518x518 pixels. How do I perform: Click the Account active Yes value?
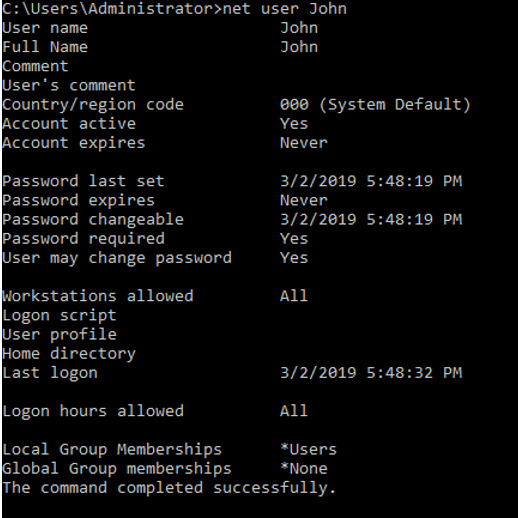[294, 124]
